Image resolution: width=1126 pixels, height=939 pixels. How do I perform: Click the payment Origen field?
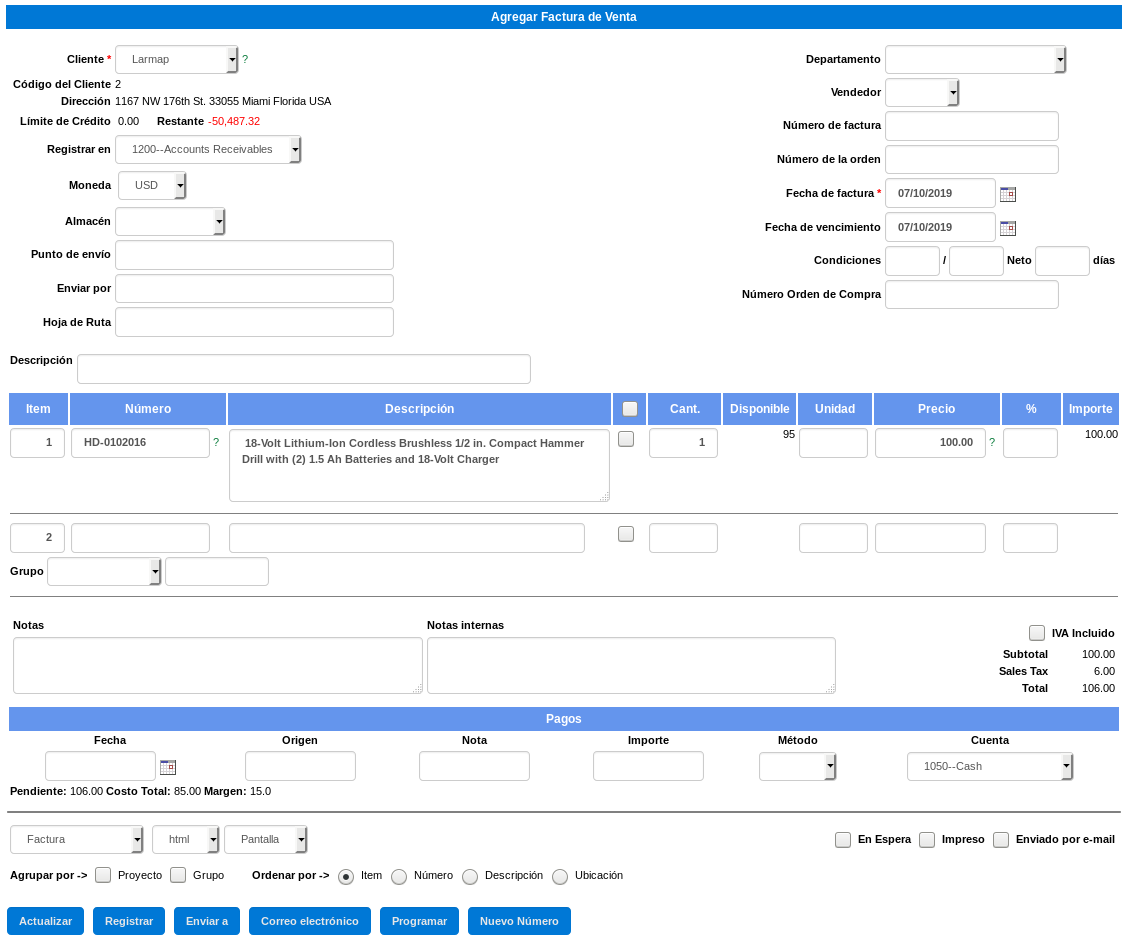coord(300,766)
